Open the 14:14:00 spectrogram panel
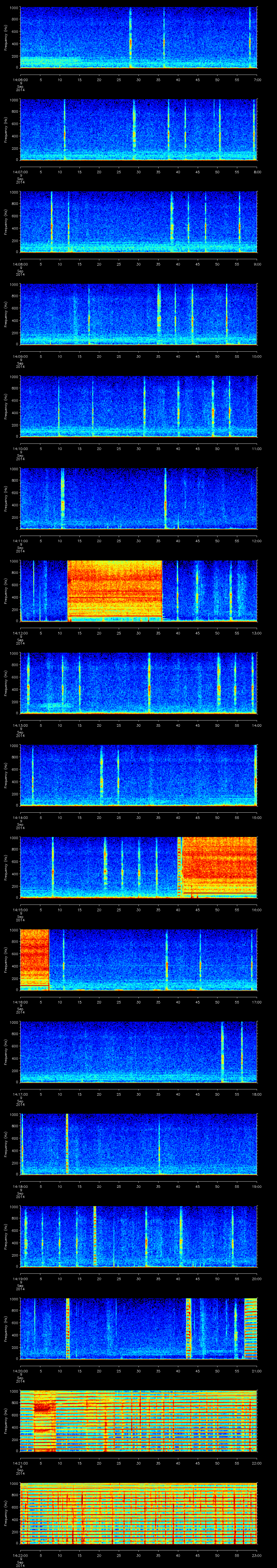 [x=138, y=774]
